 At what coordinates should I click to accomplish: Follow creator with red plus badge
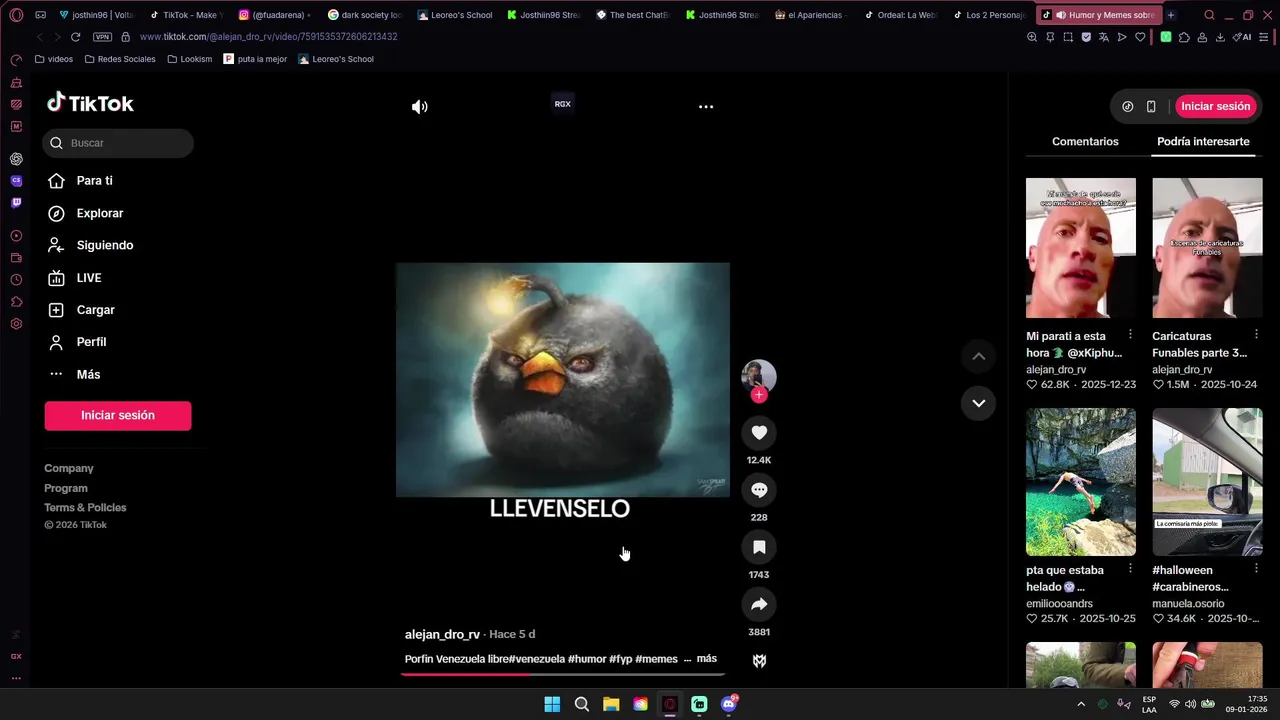pos(759,395)
